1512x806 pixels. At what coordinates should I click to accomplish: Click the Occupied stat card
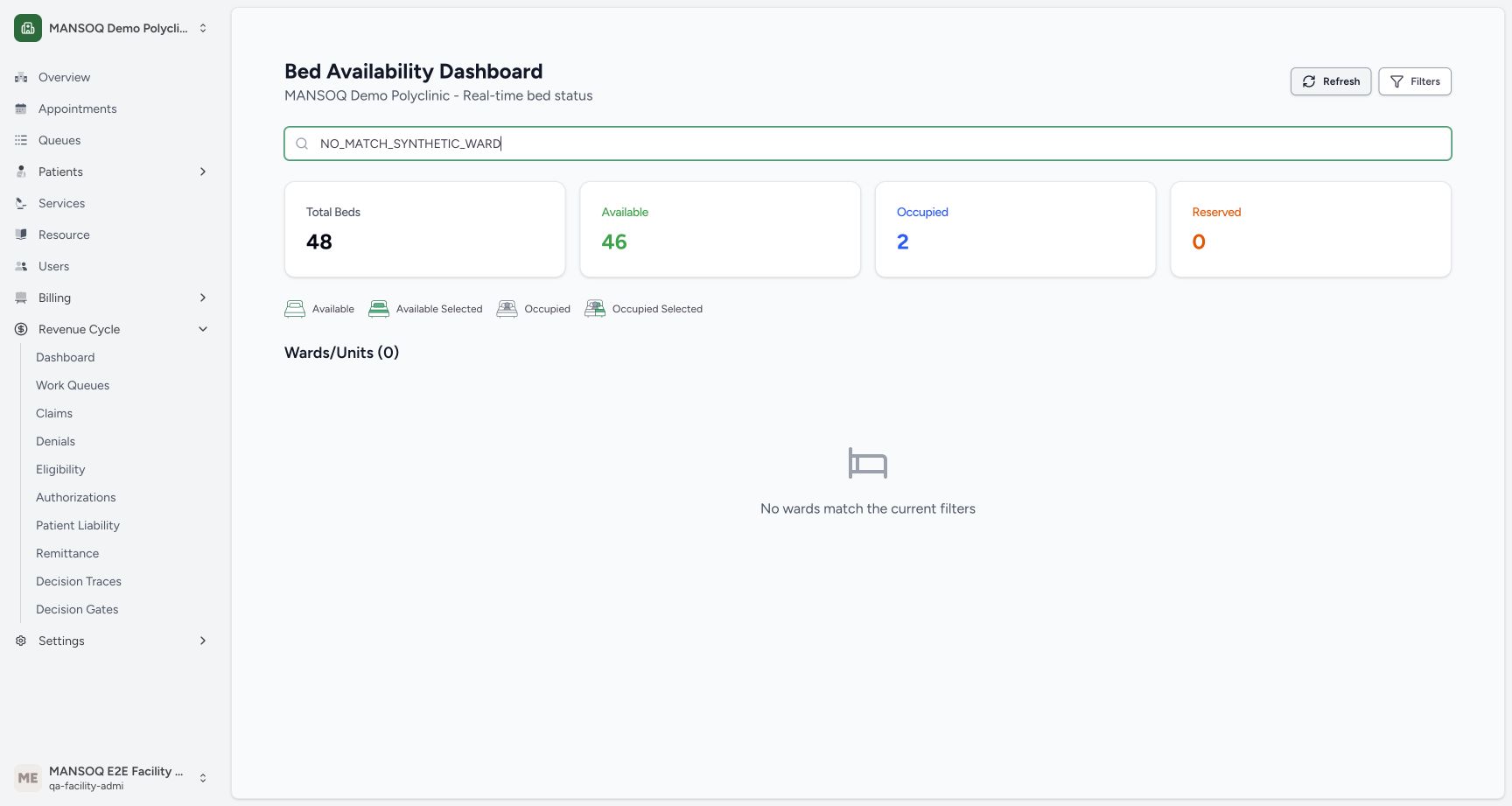[1016, 229]
